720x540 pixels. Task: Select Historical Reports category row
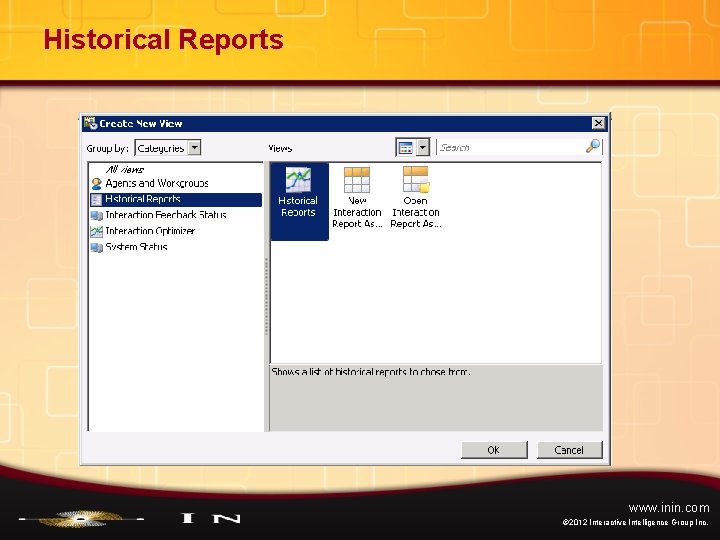pos(176,200)
